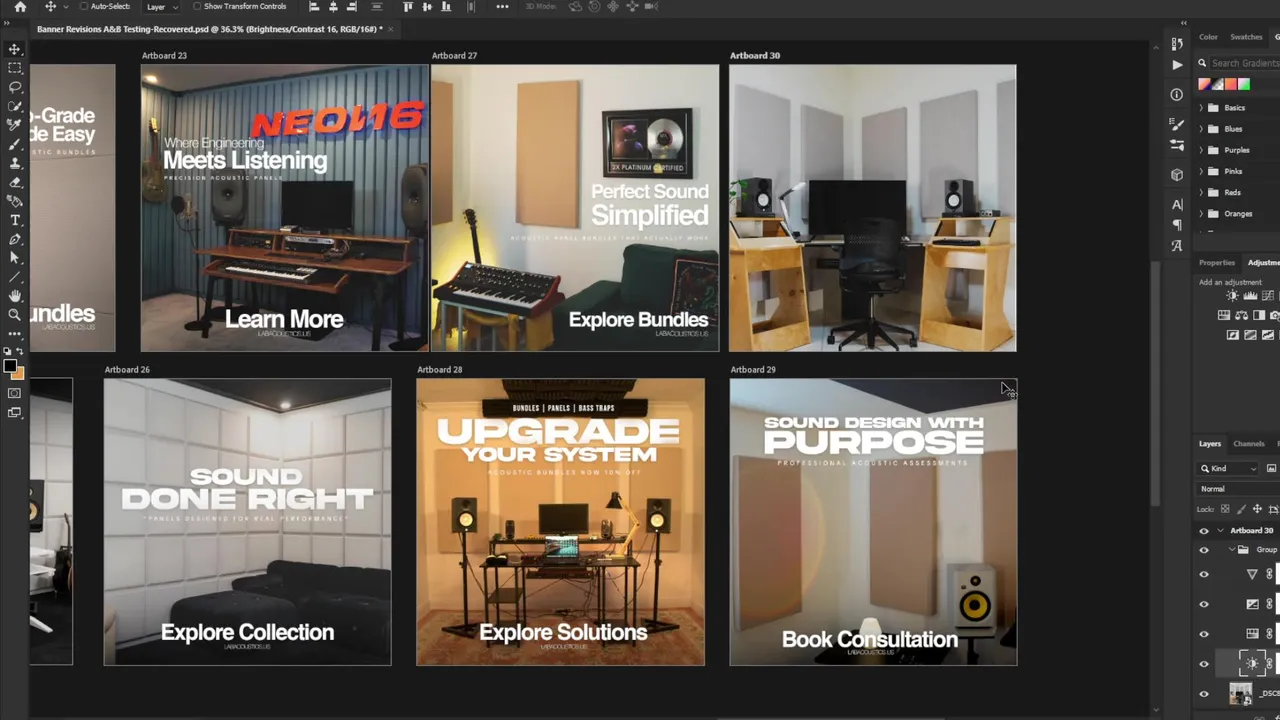Open the align options three-dots menu

502,7
